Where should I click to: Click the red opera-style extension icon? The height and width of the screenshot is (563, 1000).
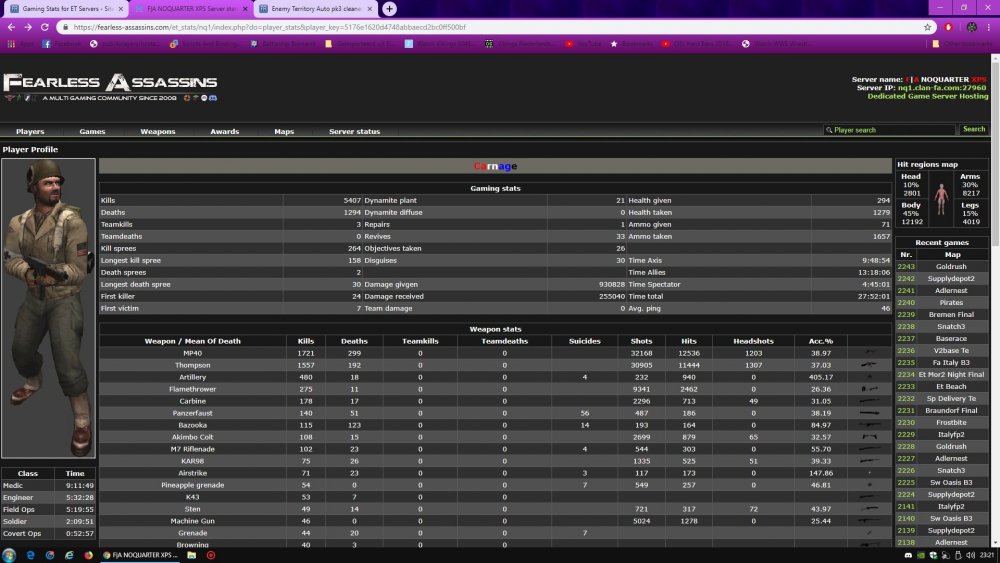tap(948, 27)
